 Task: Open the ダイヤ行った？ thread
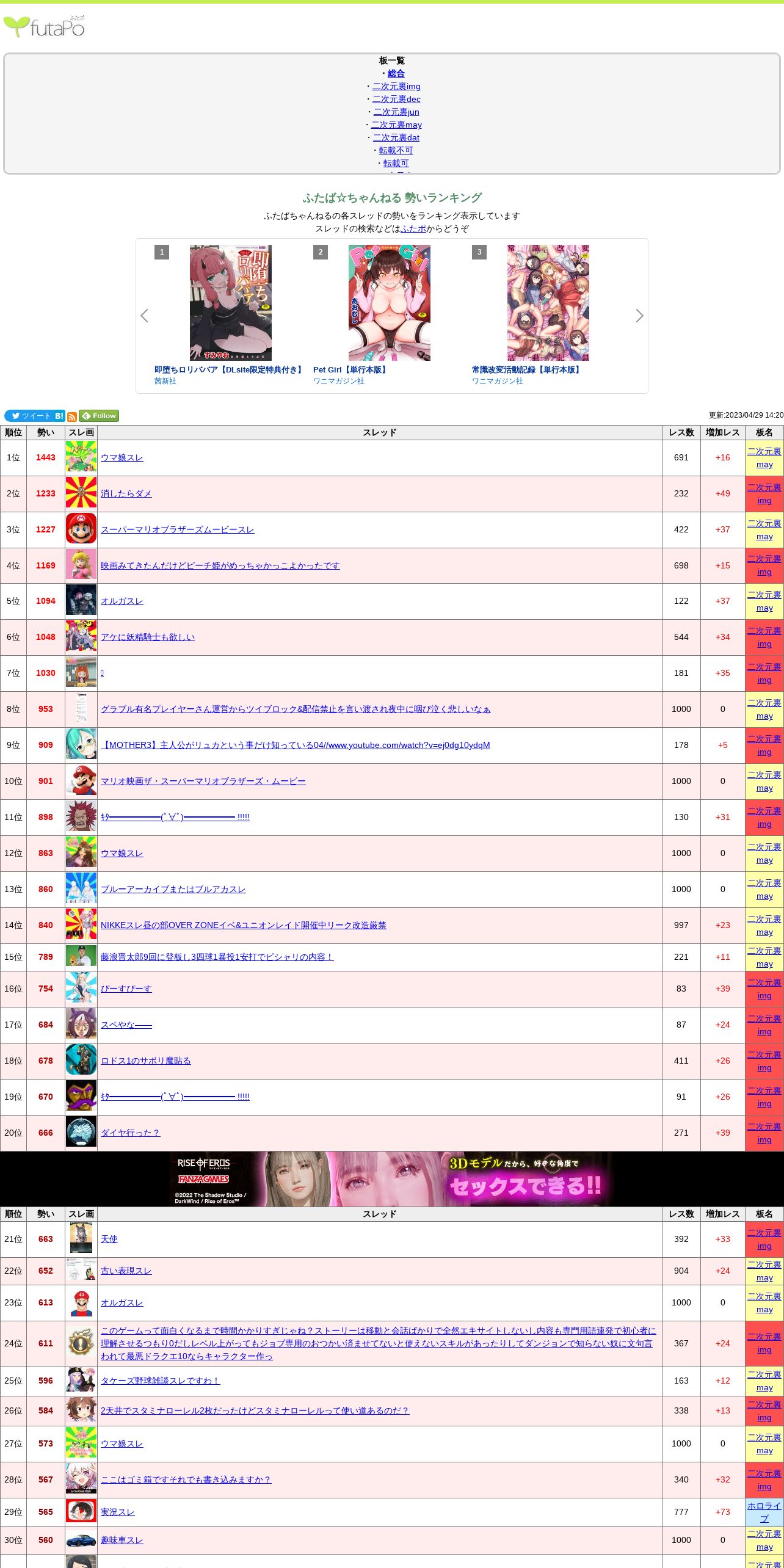coord(131,1133)
